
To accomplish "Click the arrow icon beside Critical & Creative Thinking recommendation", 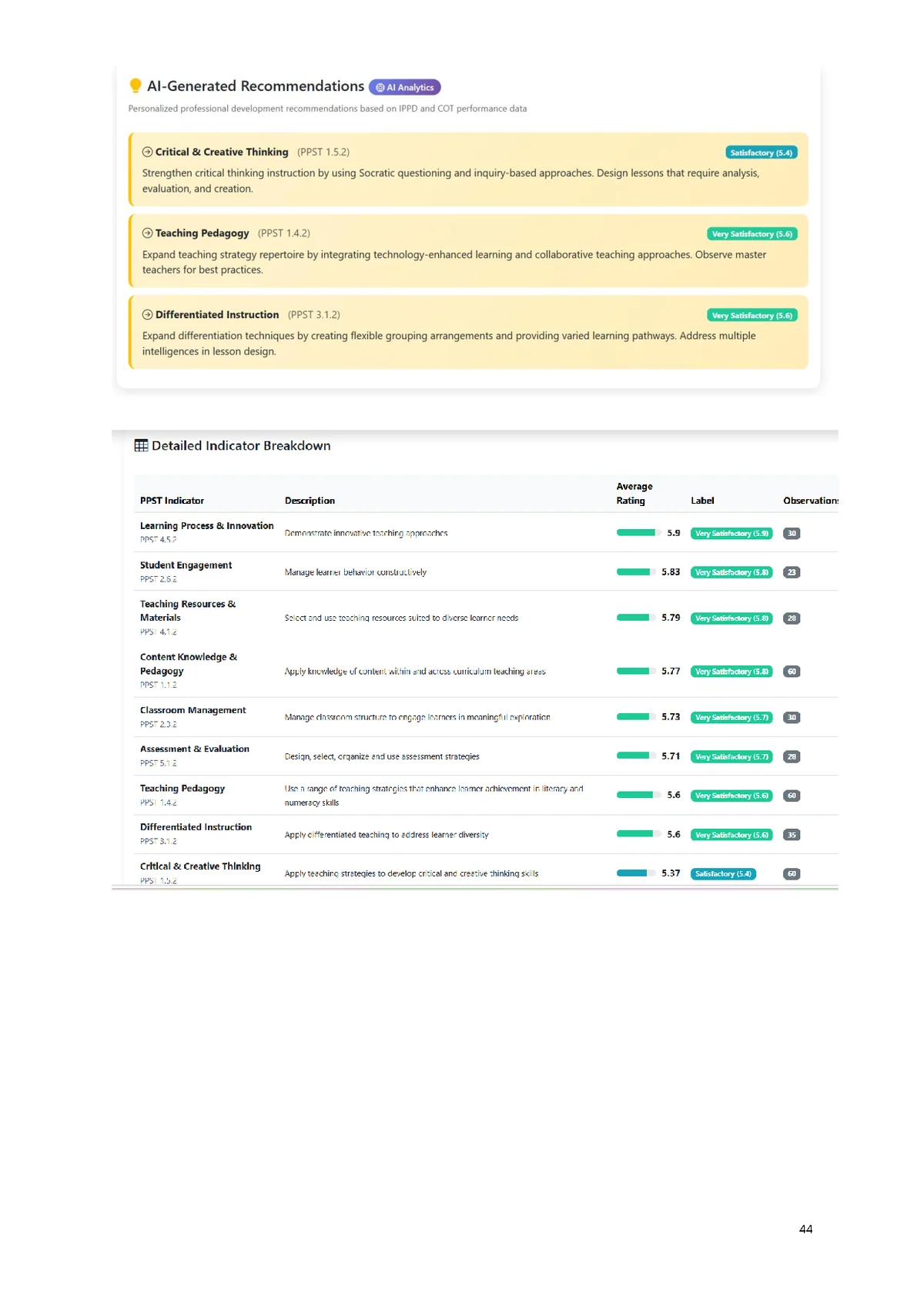I will [147, 152].
